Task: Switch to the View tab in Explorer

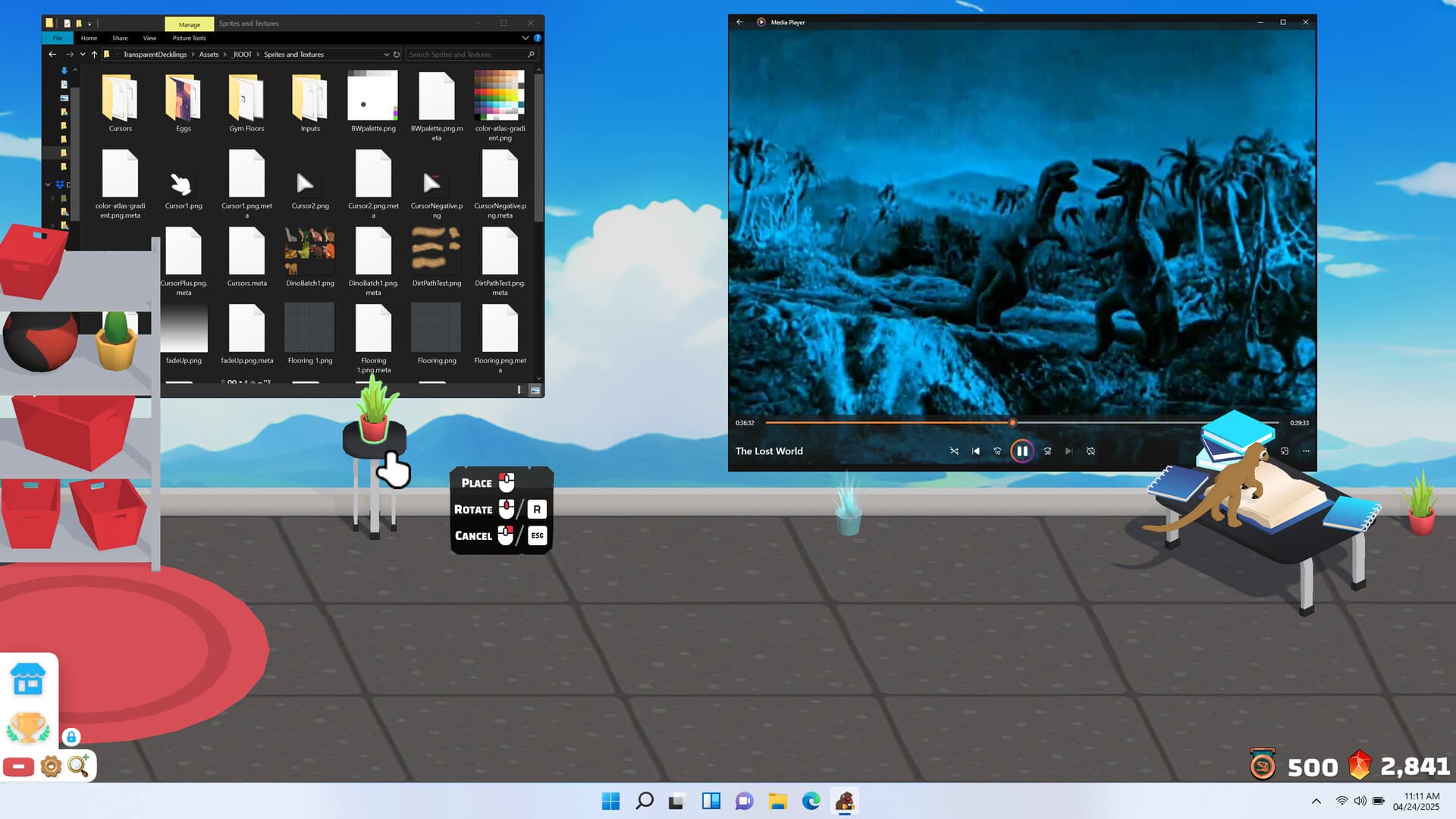Action: click(149, 37)
